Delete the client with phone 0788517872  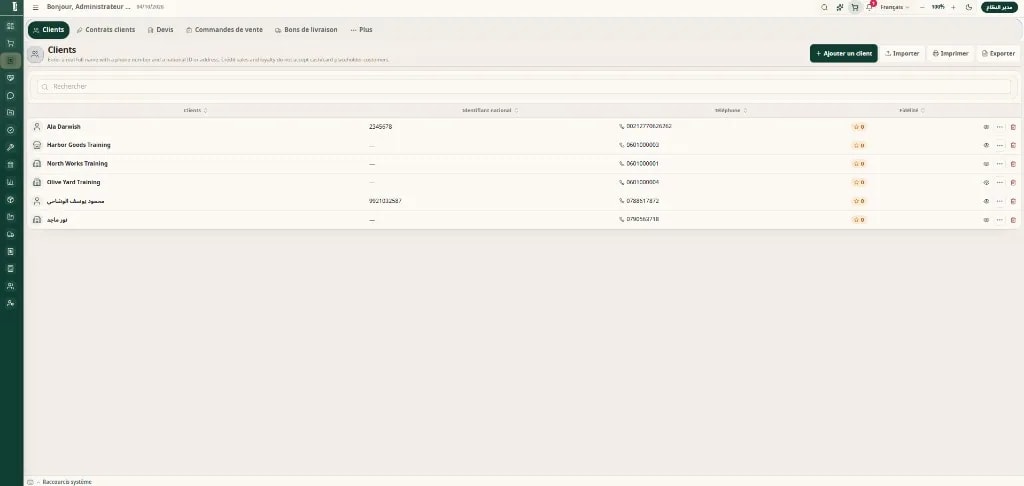[1013, 201]
